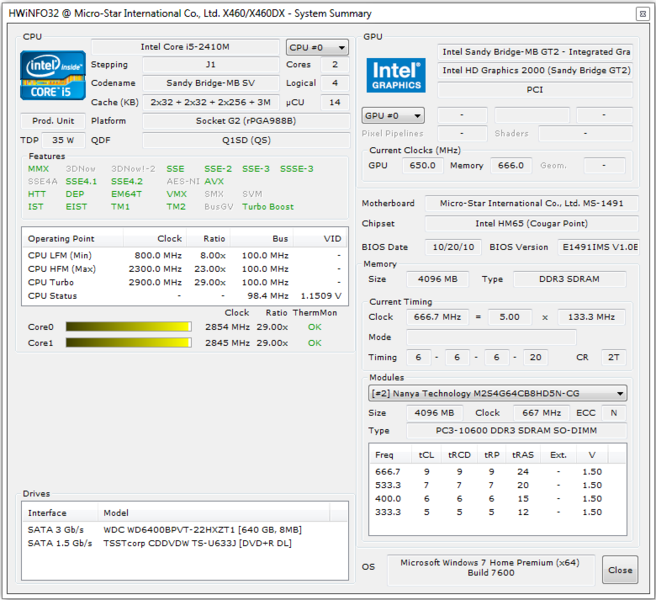Click the memory multiplier 5.00 field

click(x=510, y=317)
